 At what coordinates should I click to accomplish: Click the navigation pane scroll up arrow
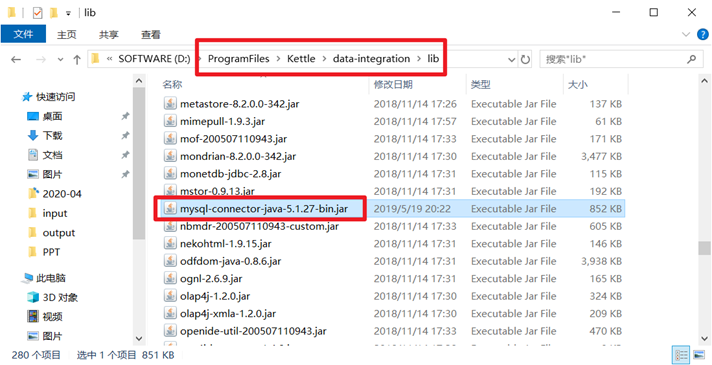tap(139, 81)
